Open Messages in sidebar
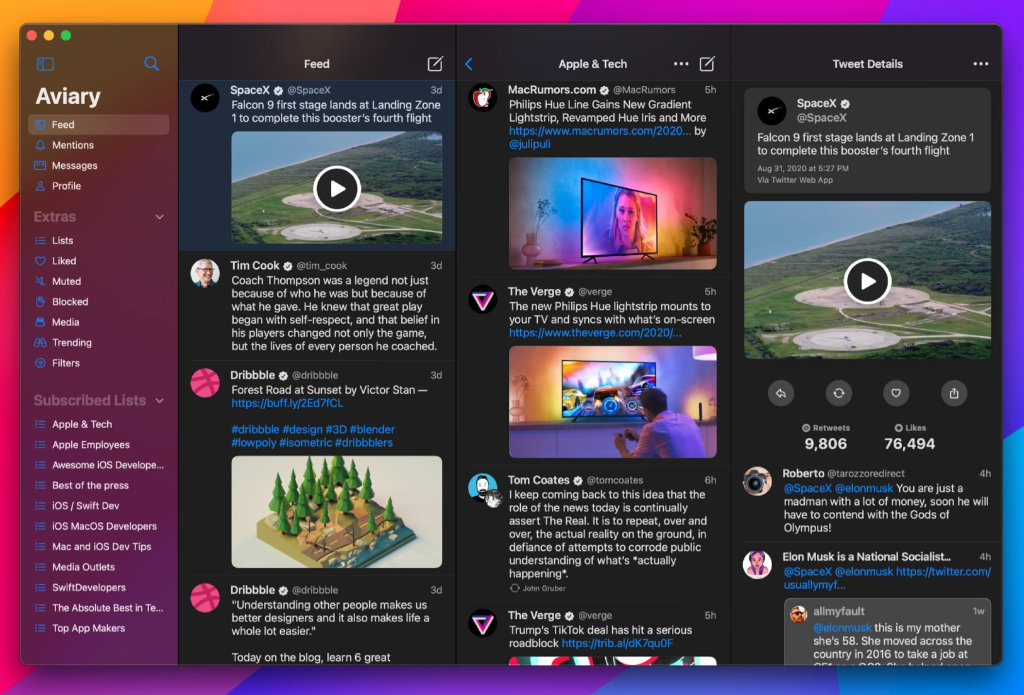The image size is (1024, 695). [99, 165]
